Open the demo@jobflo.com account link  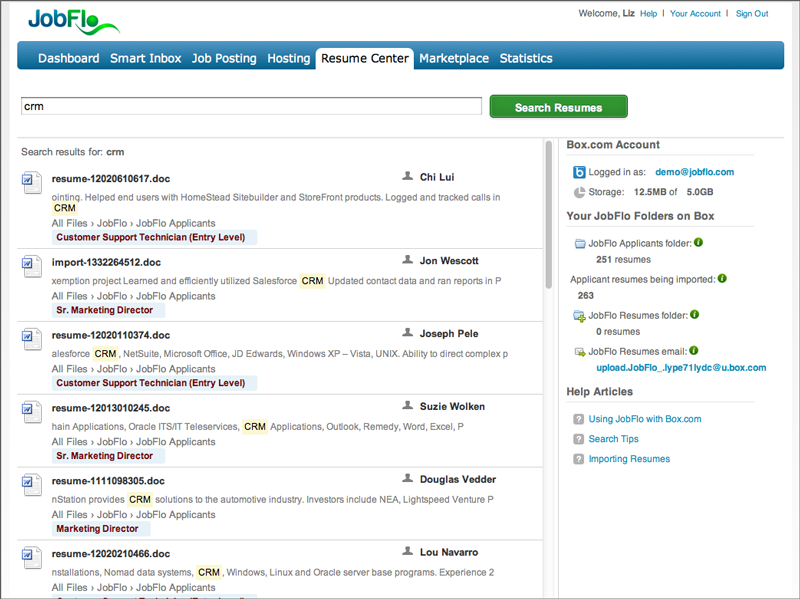click(x=694, y=172)
